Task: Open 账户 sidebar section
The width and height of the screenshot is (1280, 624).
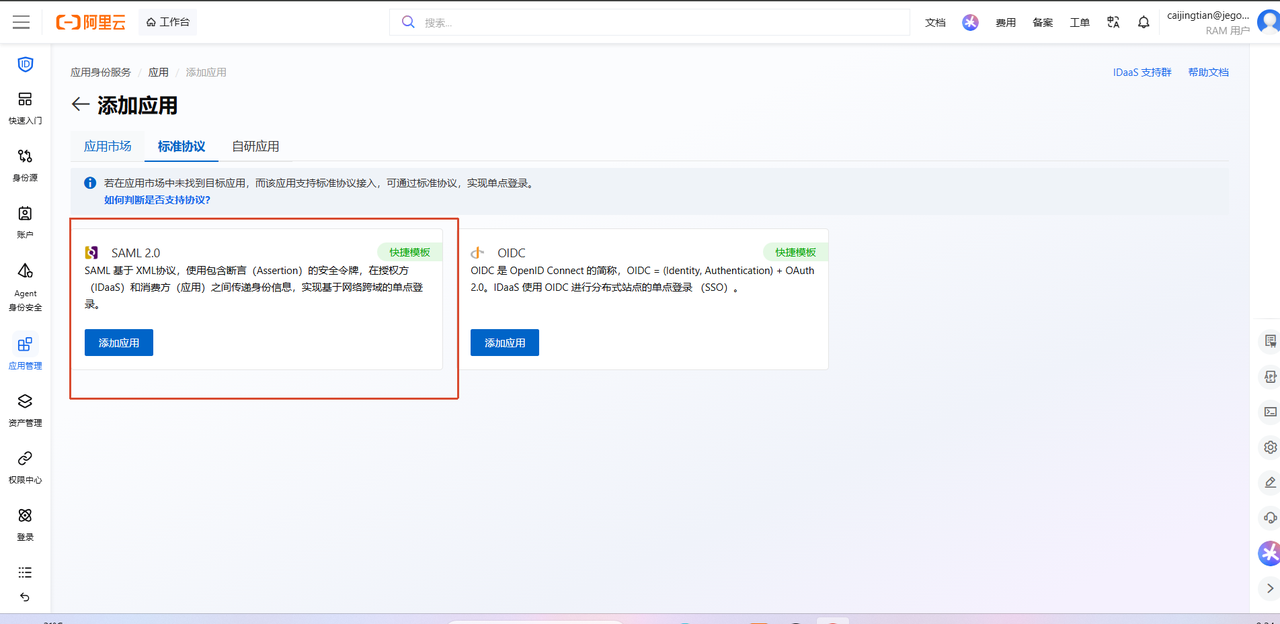Action: point(25,222)
